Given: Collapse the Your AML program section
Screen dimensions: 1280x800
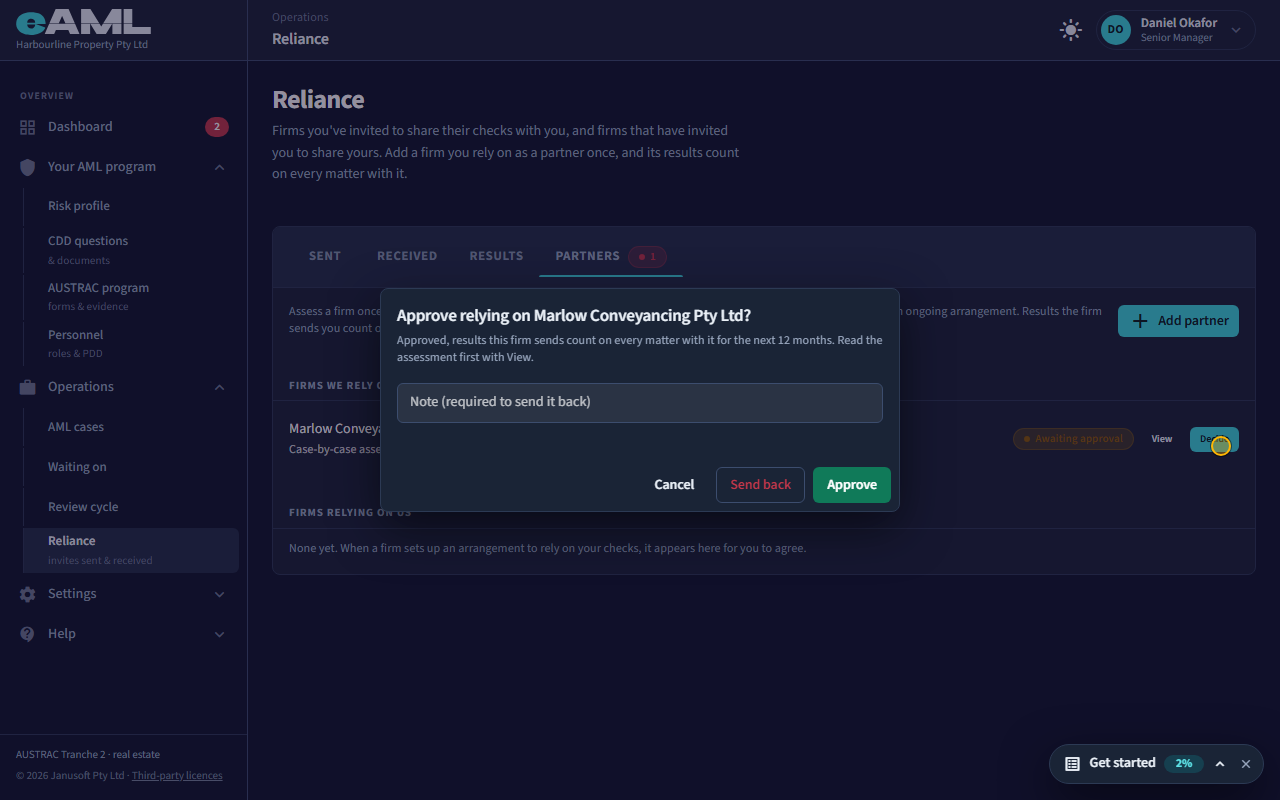Looking at the screenshot, I should click(219, 167).
